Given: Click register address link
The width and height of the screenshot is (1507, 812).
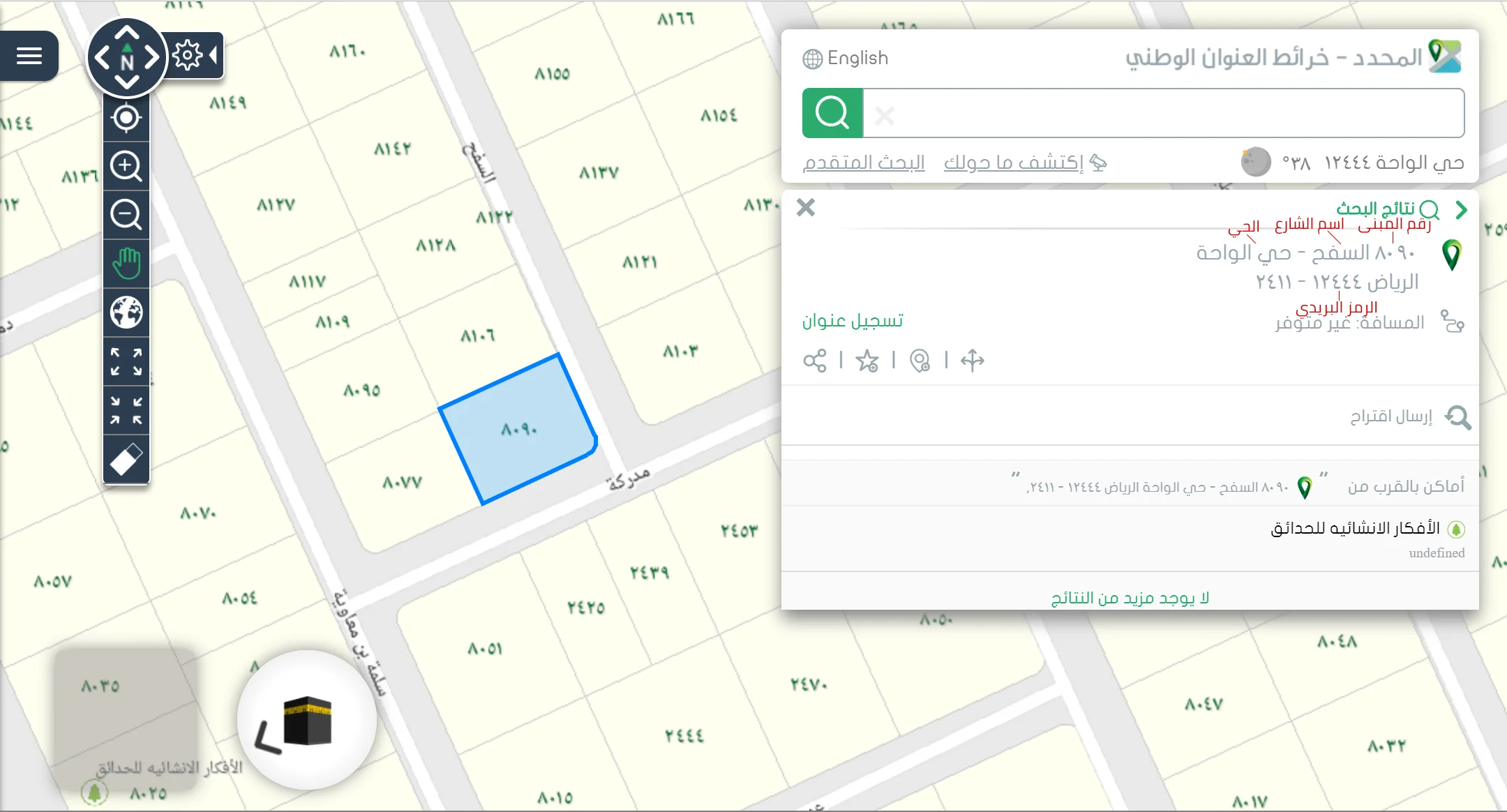Looking at the screenshot, I should (x=853, y=320).
